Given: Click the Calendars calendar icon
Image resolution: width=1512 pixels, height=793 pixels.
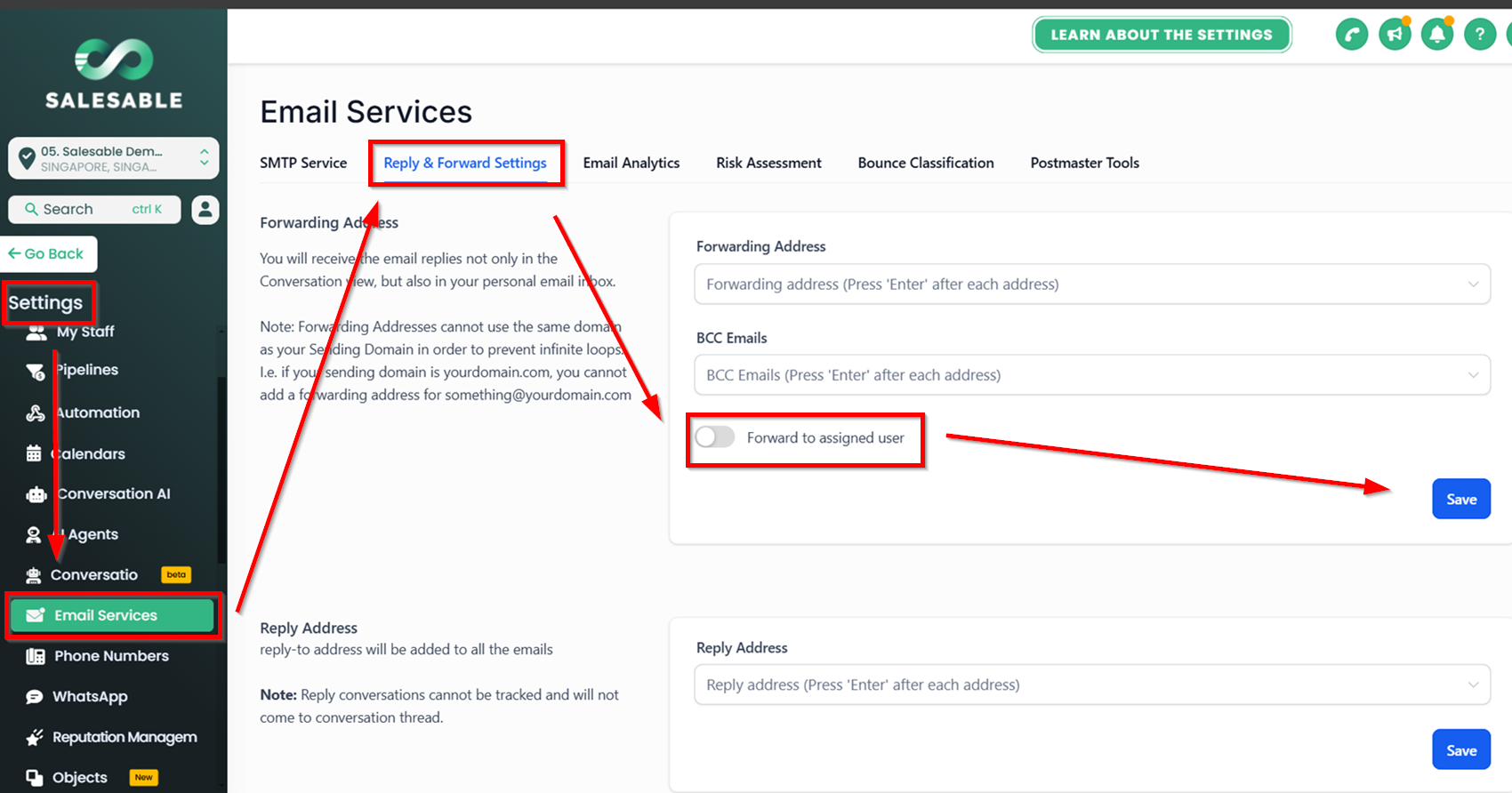Looking at the screenshot, I should pos(34,453).
